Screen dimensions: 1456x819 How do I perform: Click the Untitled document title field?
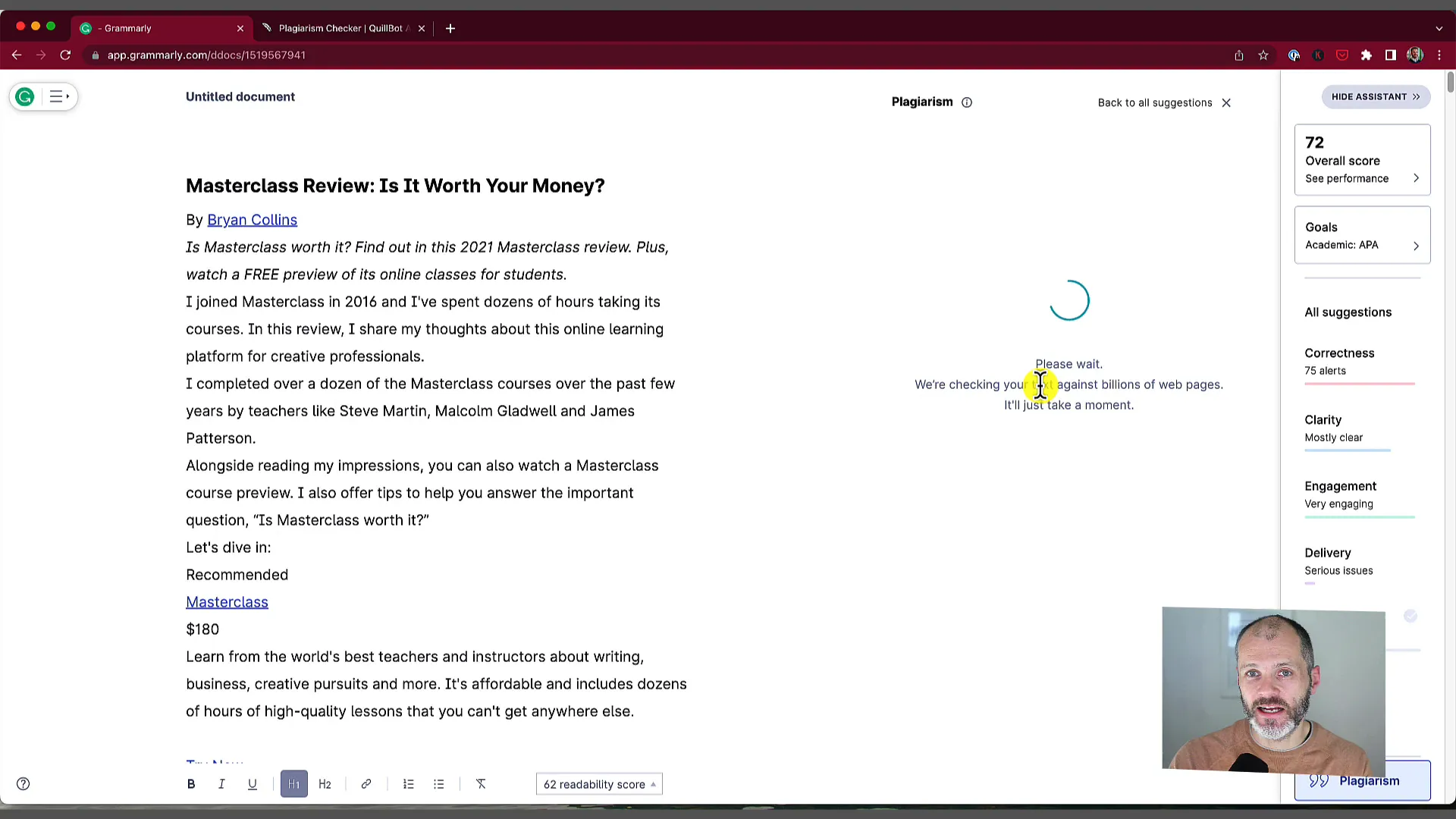tap(240, 97)
